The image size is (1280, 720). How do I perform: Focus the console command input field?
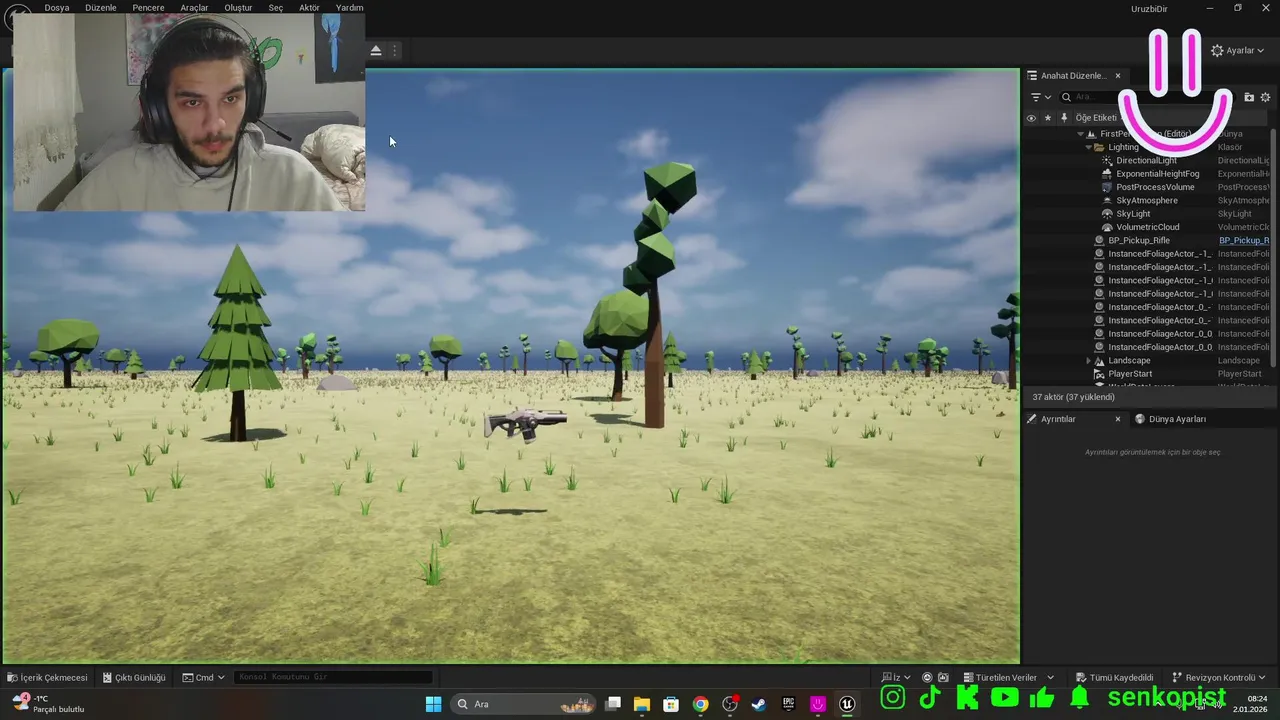[x=333, y=677]
